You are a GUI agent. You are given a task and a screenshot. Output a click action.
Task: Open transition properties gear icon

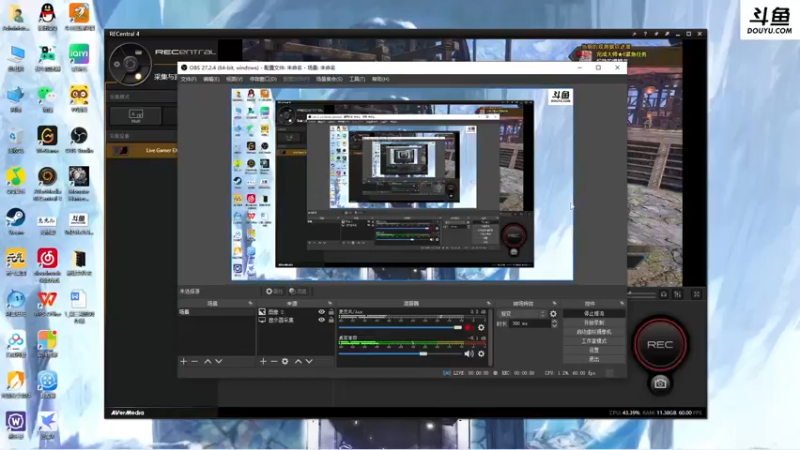click(554, 314)
